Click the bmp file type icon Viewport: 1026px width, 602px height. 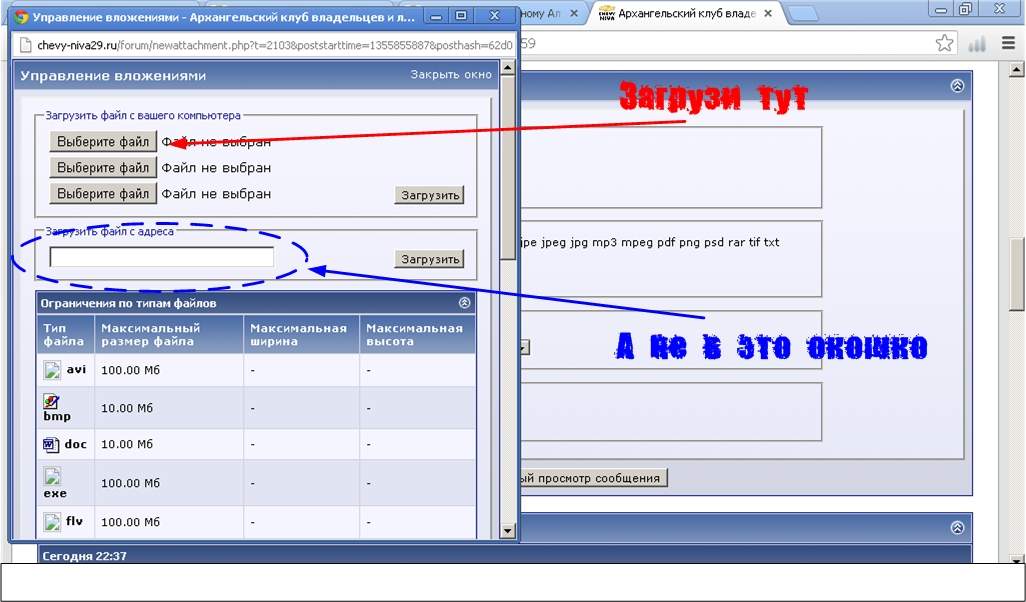(52, 401)
